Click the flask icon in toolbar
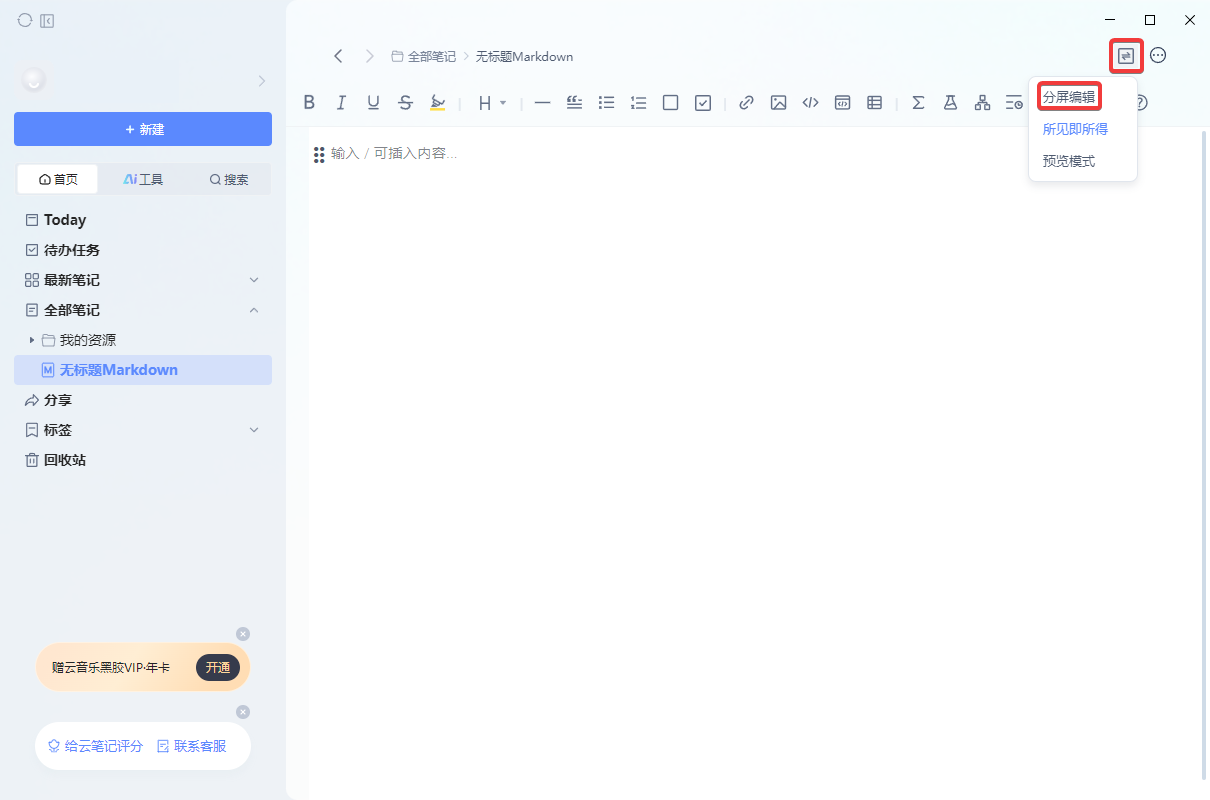This screenshot has height=800, width=1210. [950, 102]
